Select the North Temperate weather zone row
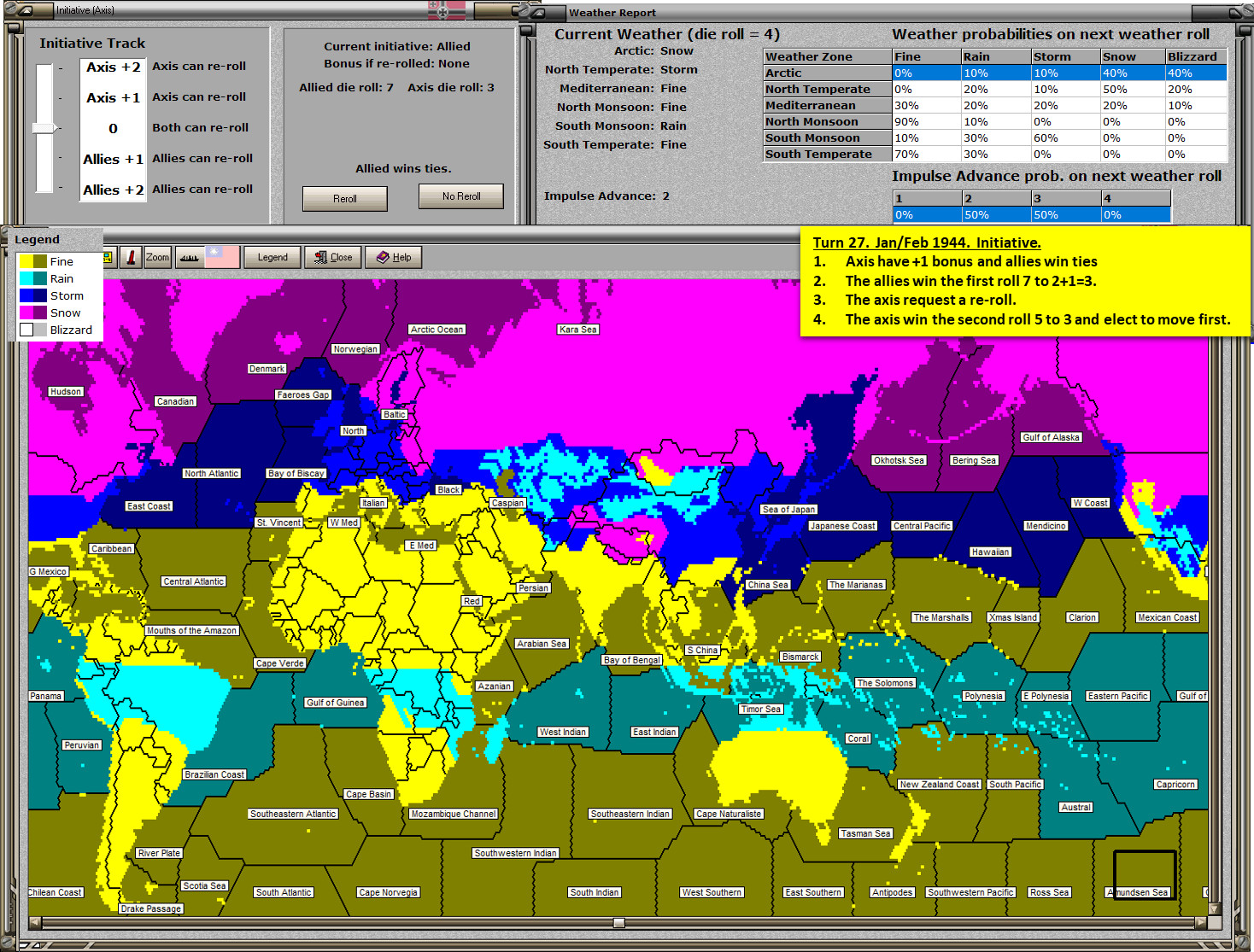 995,89
